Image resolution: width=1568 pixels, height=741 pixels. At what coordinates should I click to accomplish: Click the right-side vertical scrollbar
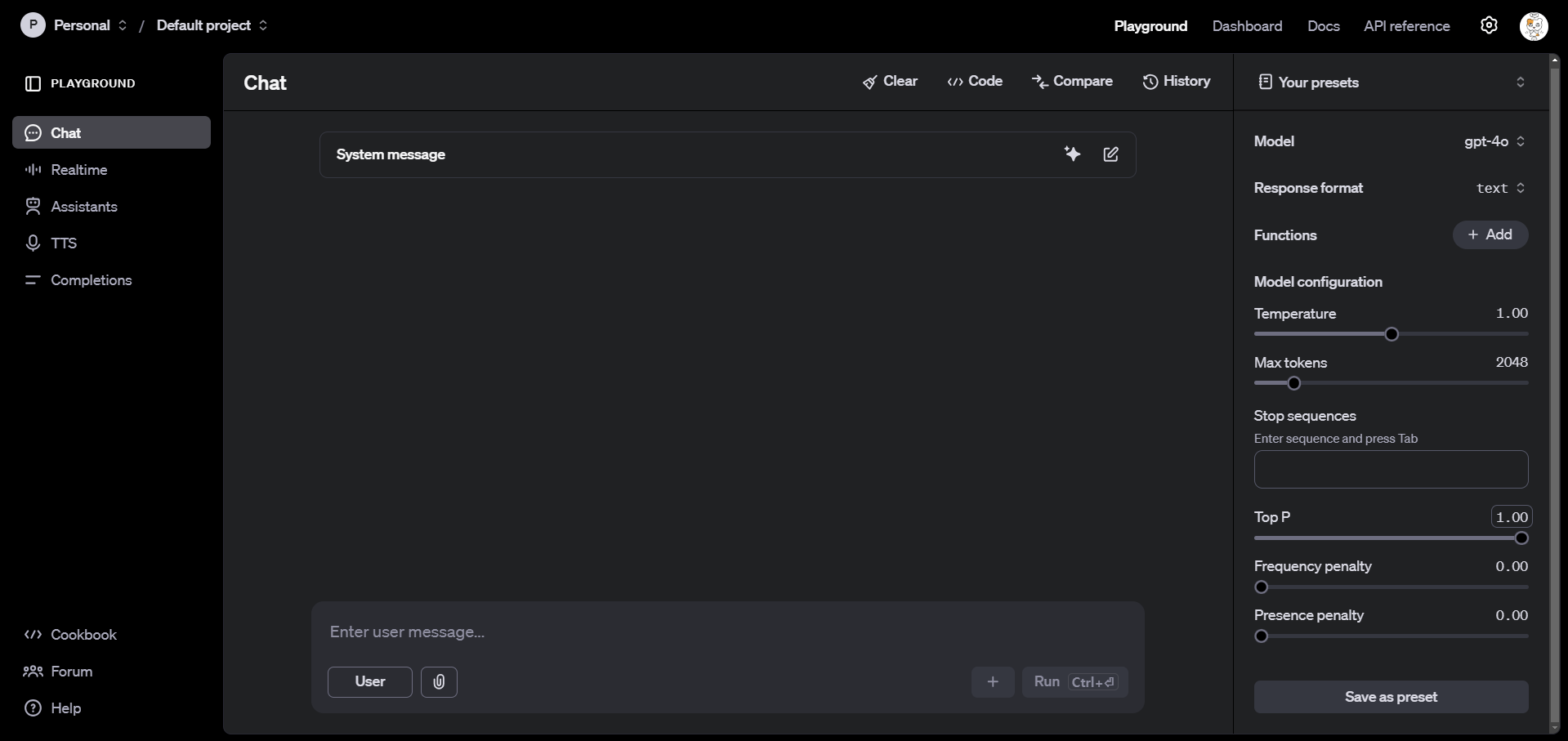(1554, 394)
